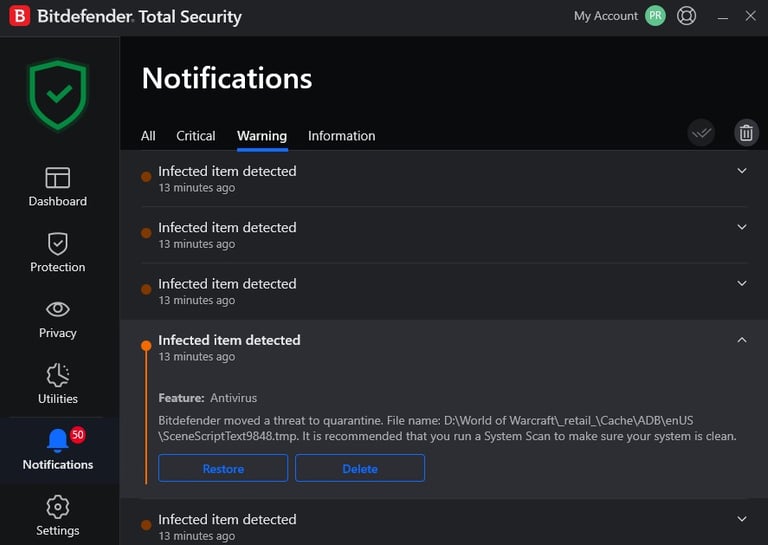The image size is (768, 545).
Task: Select the Warning tab
Action: 262,136
